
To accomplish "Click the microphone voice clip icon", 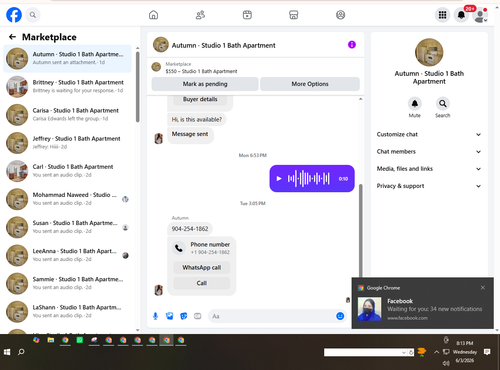I will point(155,316).
